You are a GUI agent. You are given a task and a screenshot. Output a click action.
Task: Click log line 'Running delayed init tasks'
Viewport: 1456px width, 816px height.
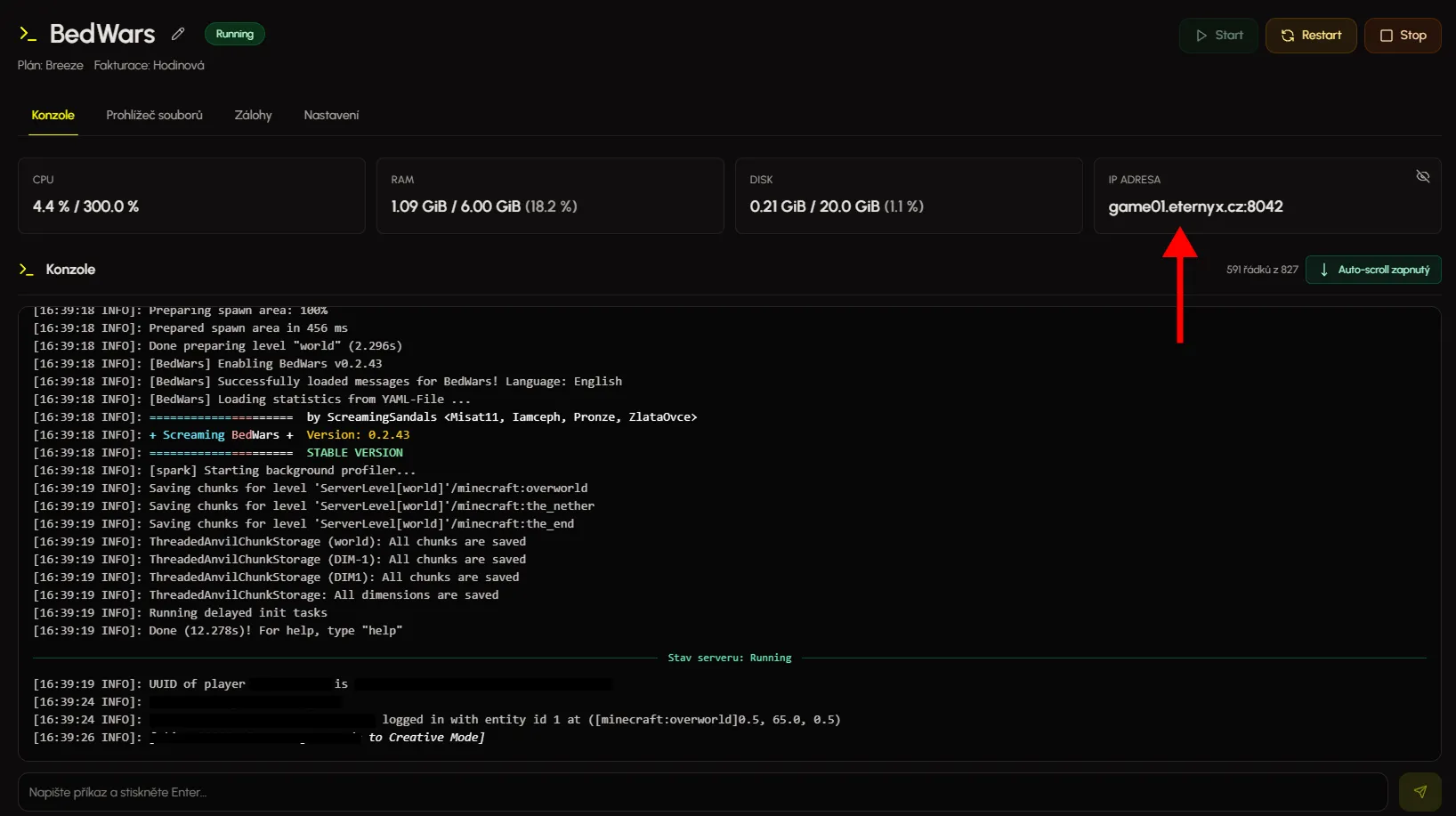coord(180,613)
